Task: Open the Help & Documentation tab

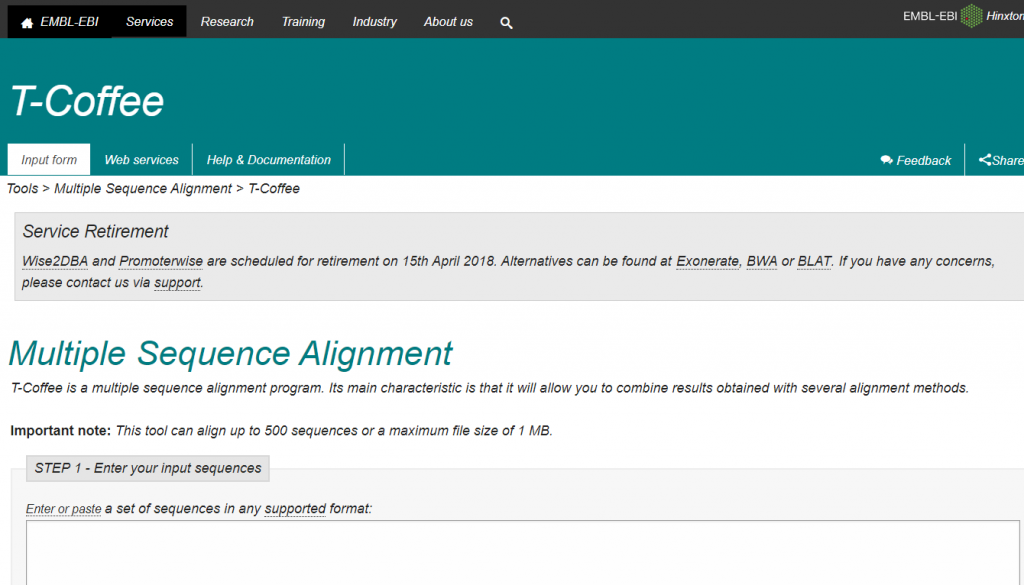Action: pos(268,159)
